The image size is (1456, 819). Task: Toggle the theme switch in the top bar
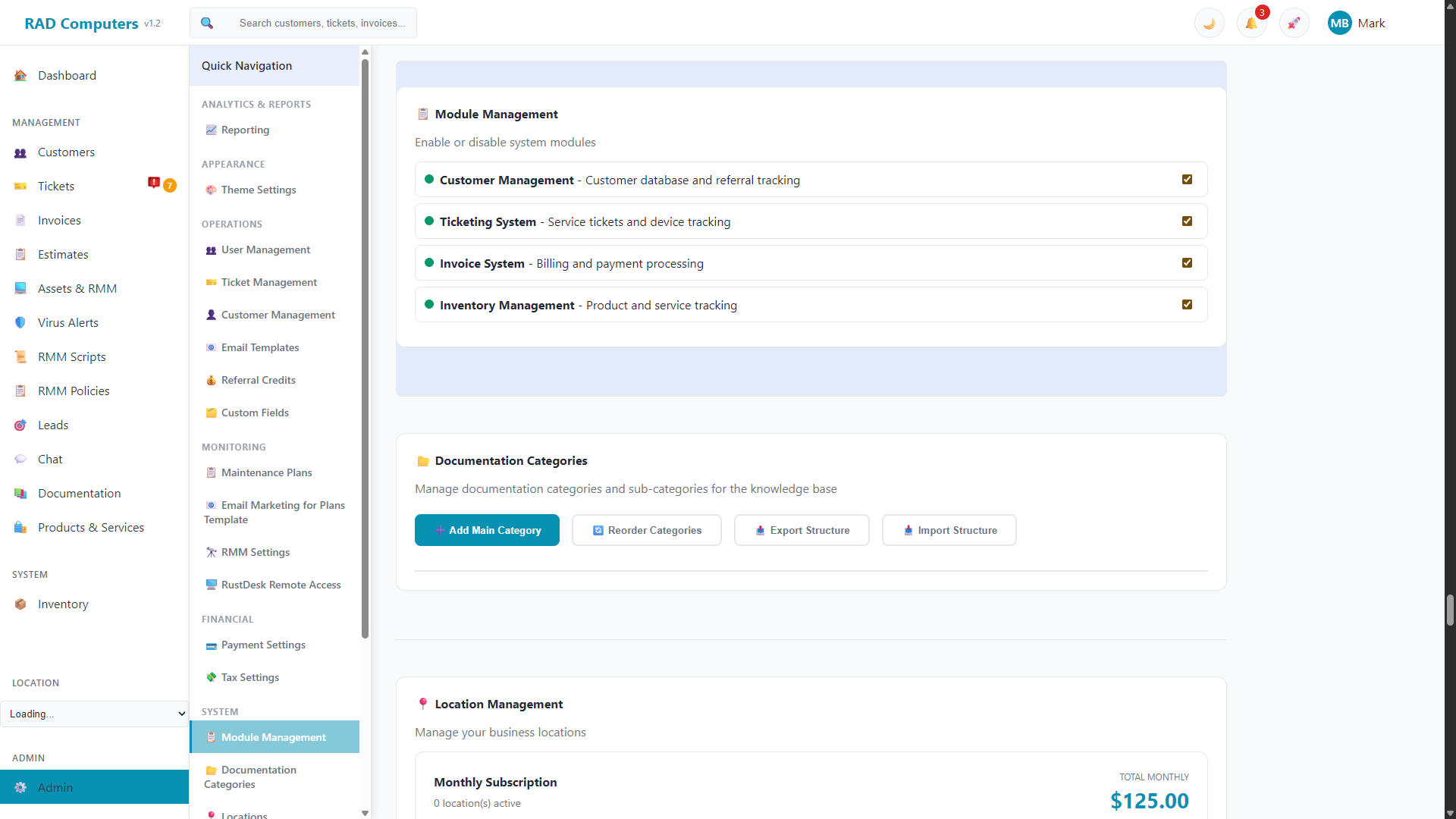coord(1209,23)
